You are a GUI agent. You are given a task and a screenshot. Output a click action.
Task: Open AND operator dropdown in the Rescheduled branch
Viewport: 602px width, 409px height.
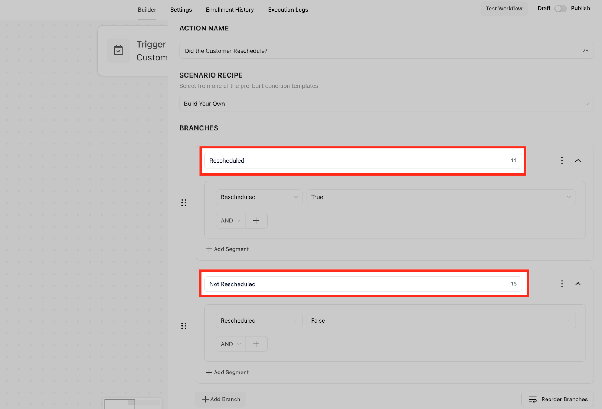231,221
